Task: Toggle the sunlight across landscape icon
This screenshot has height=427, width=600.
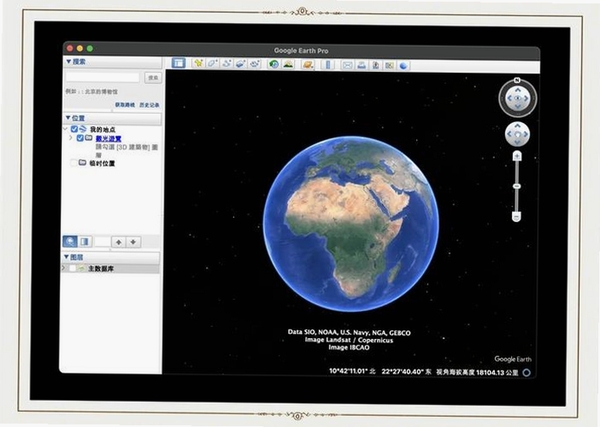Action: [x=288, y=64]
